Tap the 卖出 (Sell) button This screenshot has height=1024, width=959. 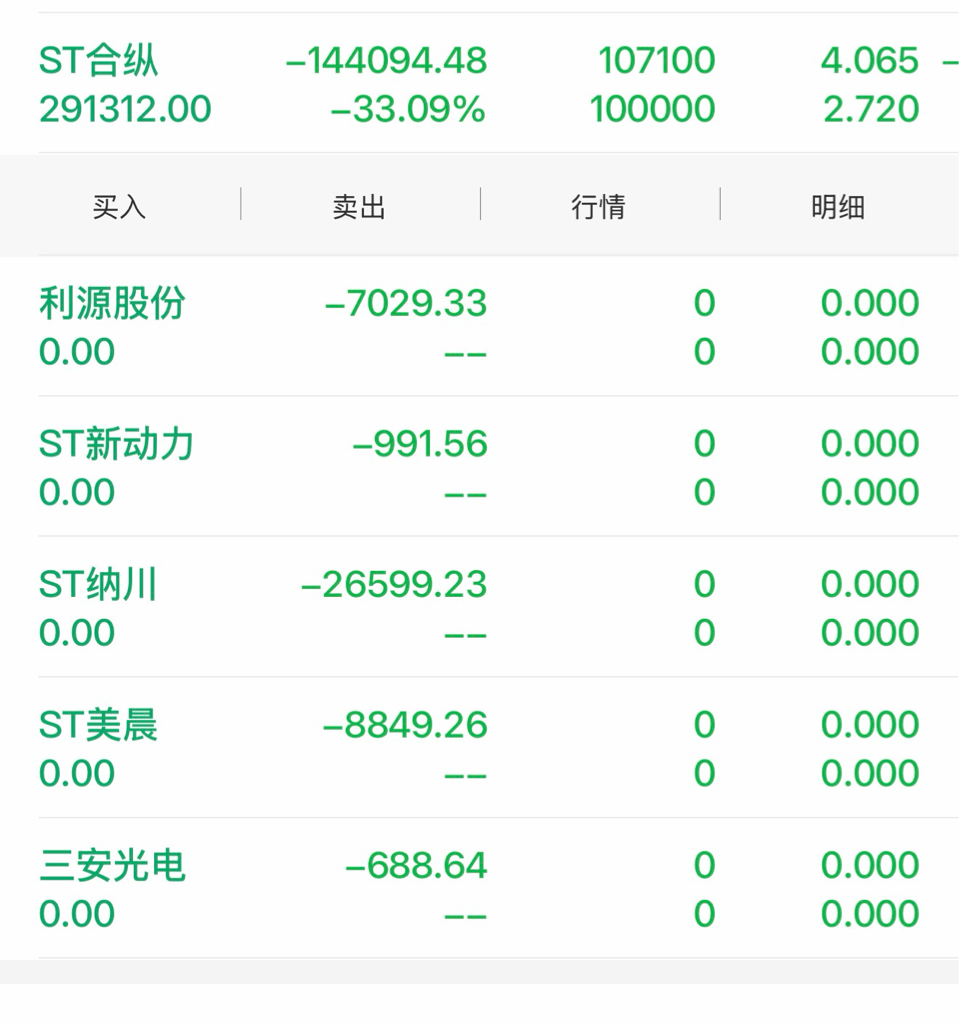(x=359, y=207)
